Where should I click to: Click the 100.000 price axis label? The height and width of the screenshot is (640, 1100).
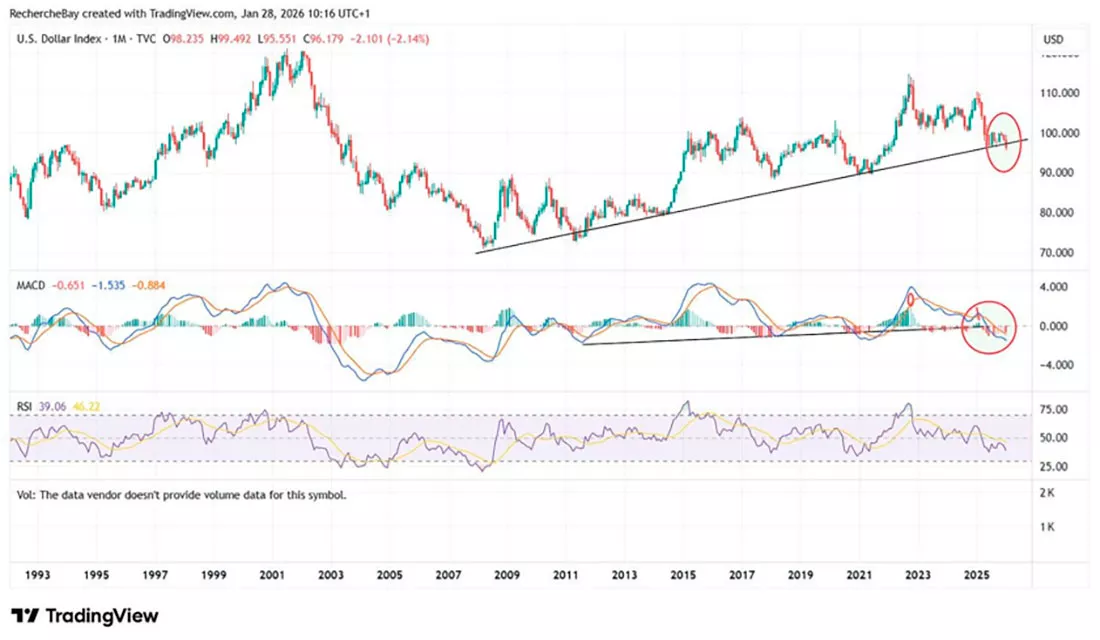click(1059, 133)
